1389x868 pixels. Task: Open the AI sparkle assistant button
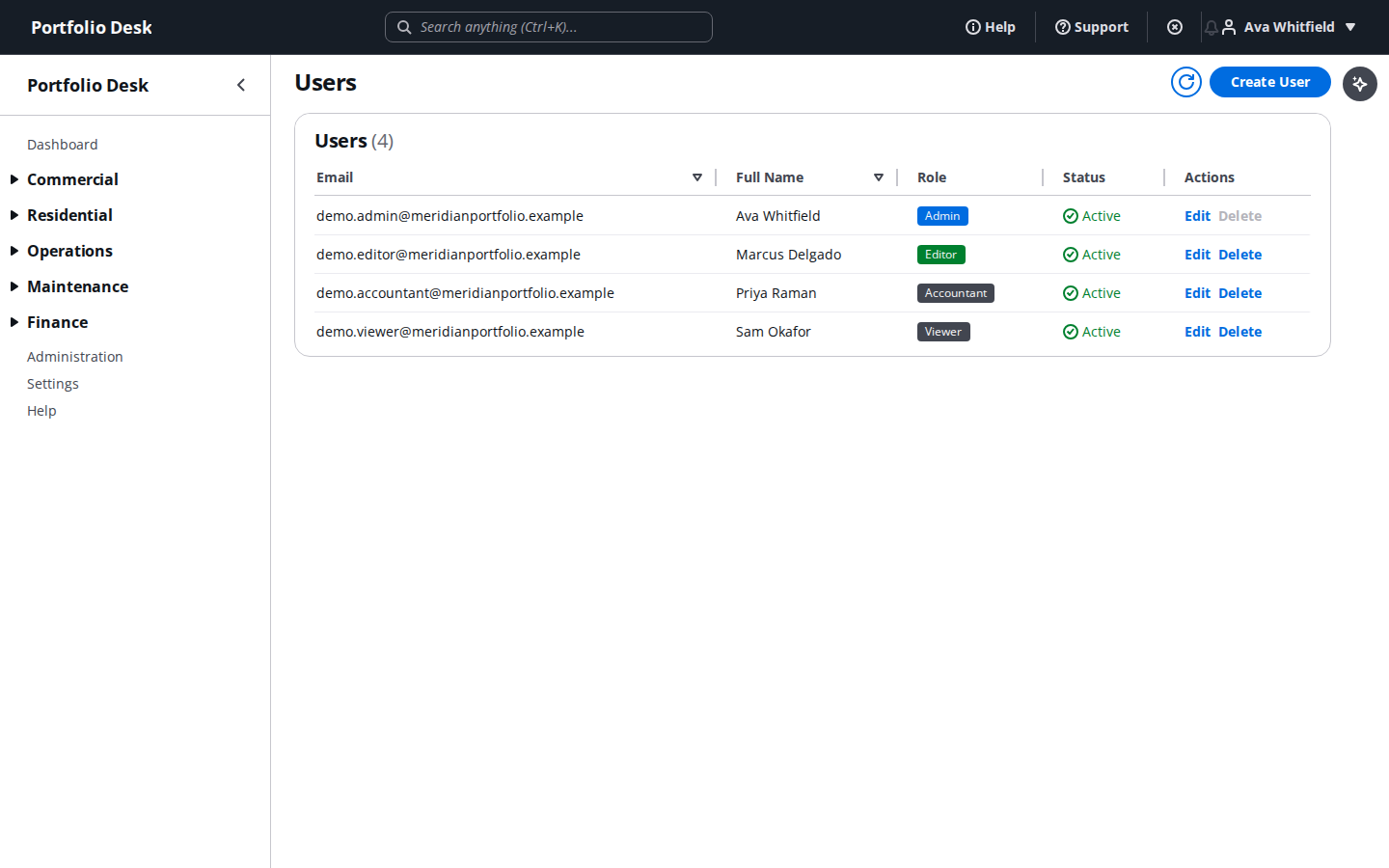1360,84
